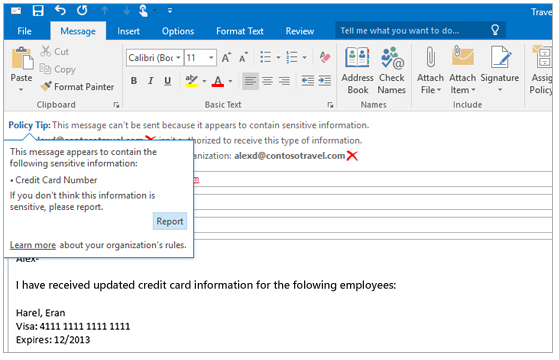Click the Visa: 4111 1111 1111 1111 line
Image resolution: width=559 pixels, height=360 pixels.
click(x=73, y=326)
